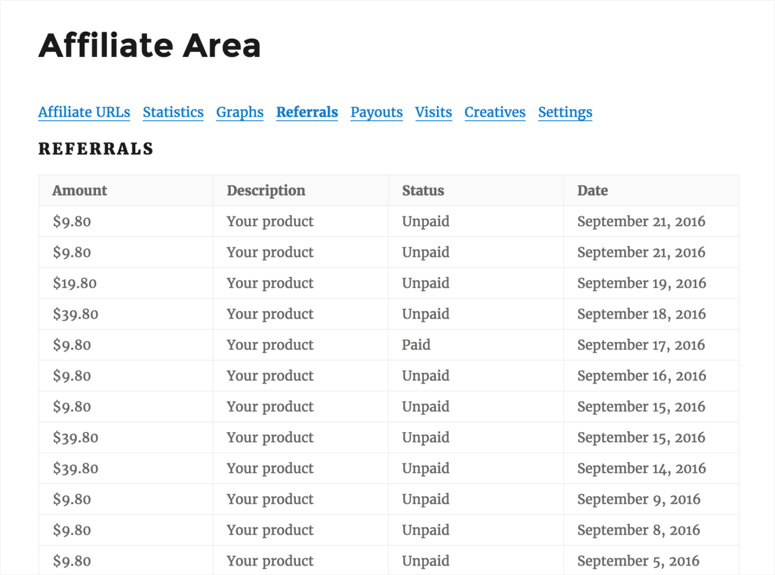The image size is (775, 575).
Task: Click the Description column header
Action: click(266, 190)
